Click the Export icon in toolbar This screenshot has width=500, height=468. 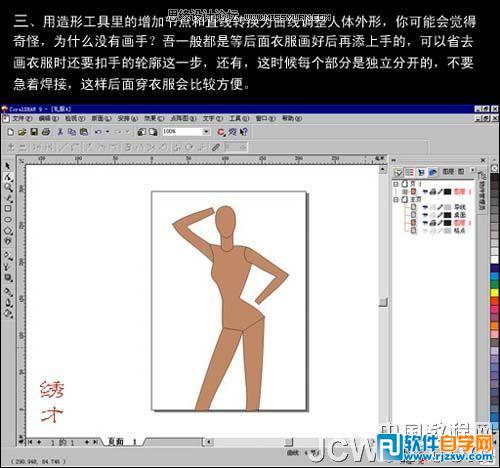[x=153, y=132]
